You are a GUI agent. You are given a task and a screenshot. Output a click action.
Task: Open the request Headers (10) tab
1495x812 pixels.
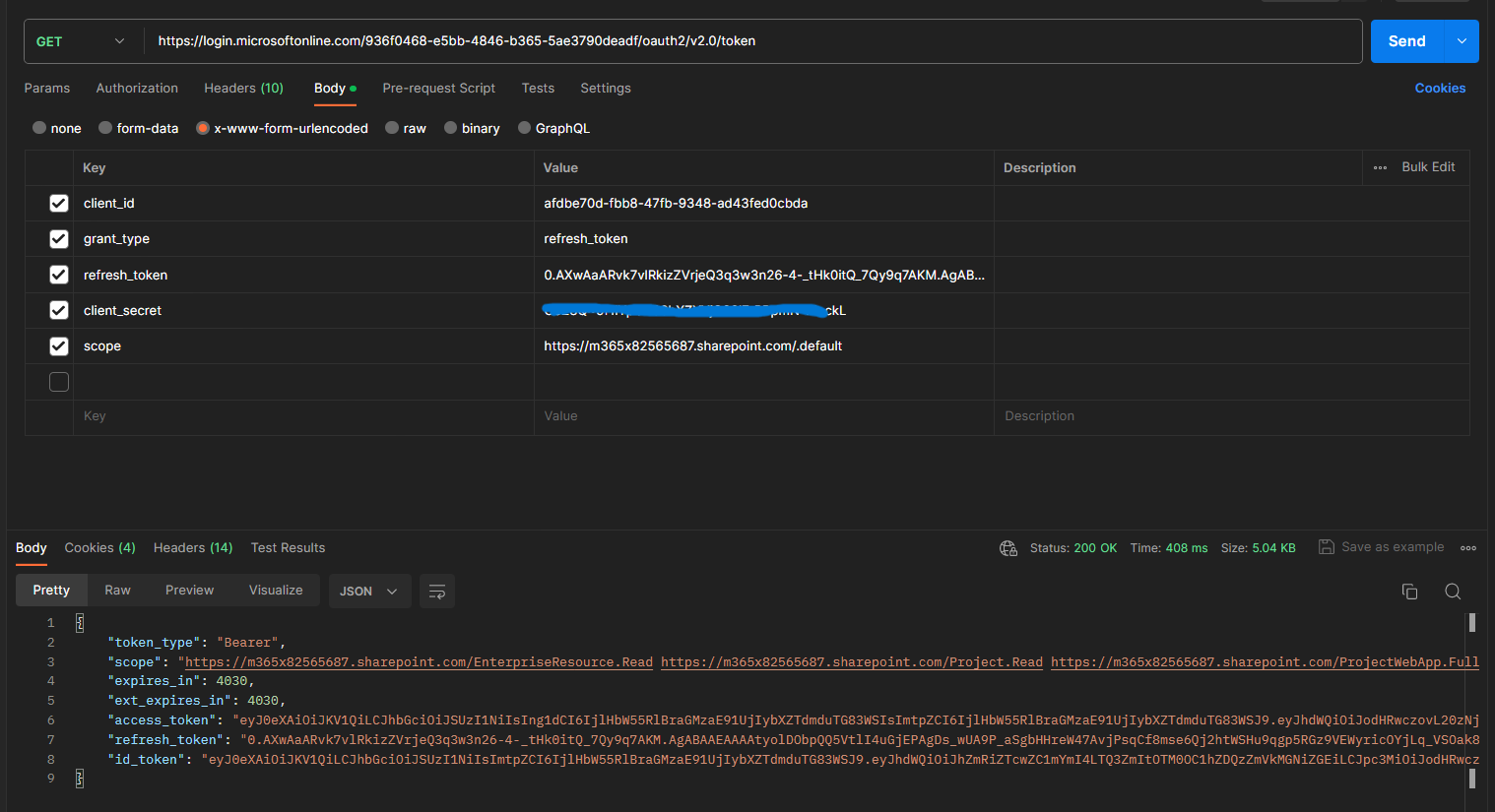click(x=243, y=88)
